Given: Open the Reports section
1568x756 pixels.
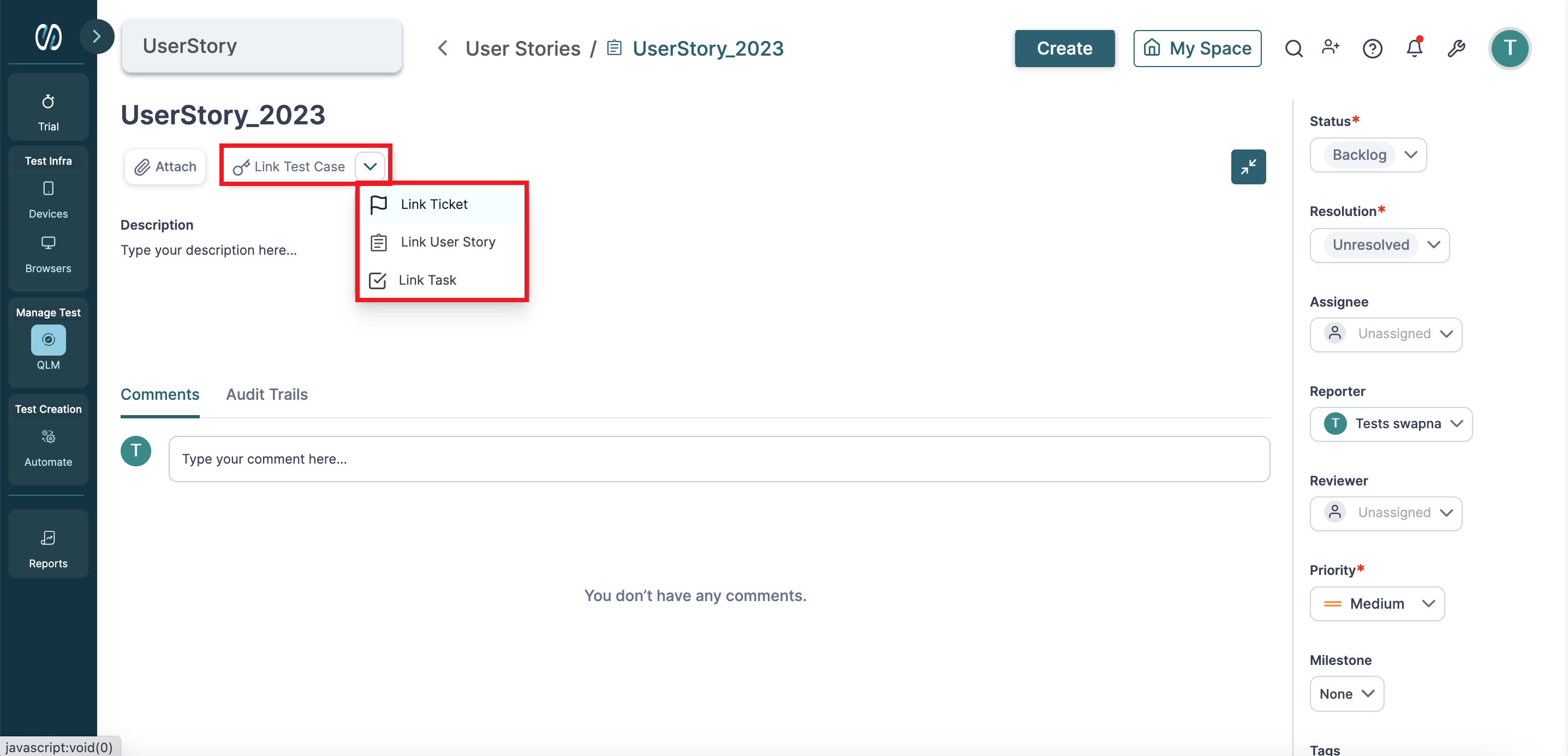Looking at the screenshot, I should coord(48,549).
